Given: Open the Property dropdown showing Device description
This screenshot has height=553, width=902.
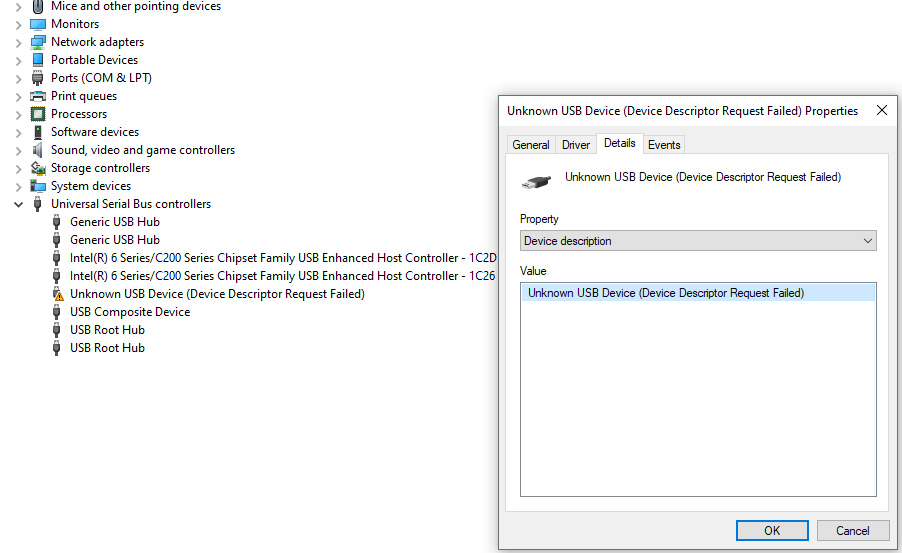Looking at the screenshot, I should pyautogui.click(x=698, y=241).
